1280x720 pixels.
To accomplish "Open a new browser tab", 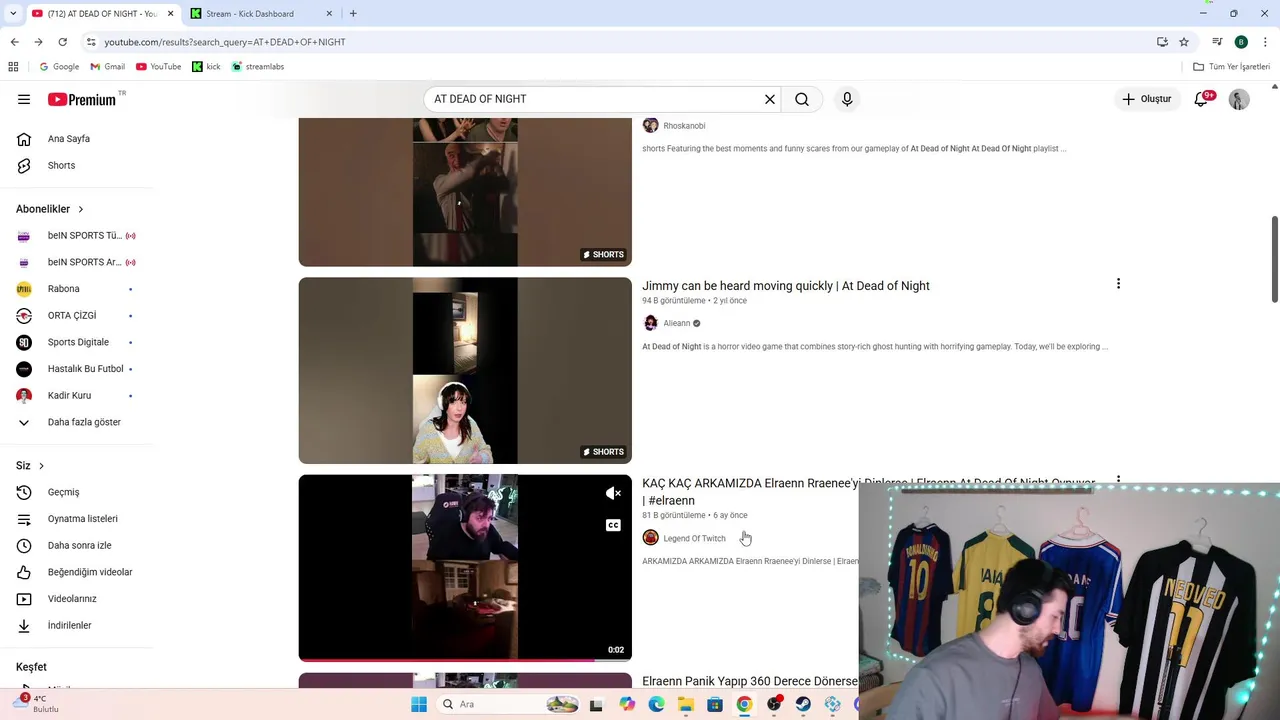I will [x=353, y=14].
